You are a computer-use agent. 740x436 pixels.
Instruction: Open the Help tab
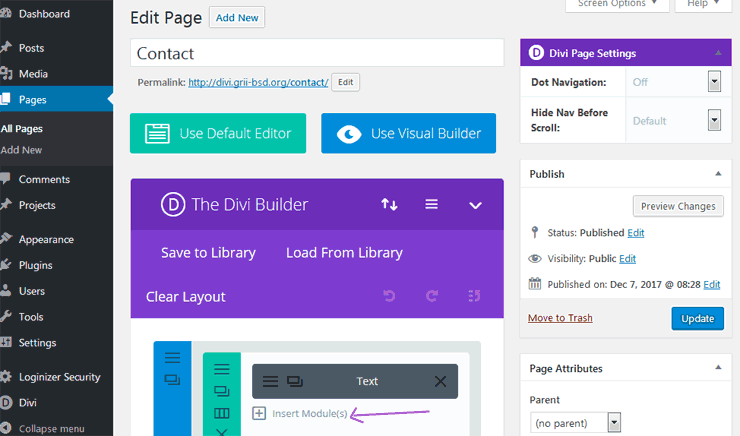(703, 4)
